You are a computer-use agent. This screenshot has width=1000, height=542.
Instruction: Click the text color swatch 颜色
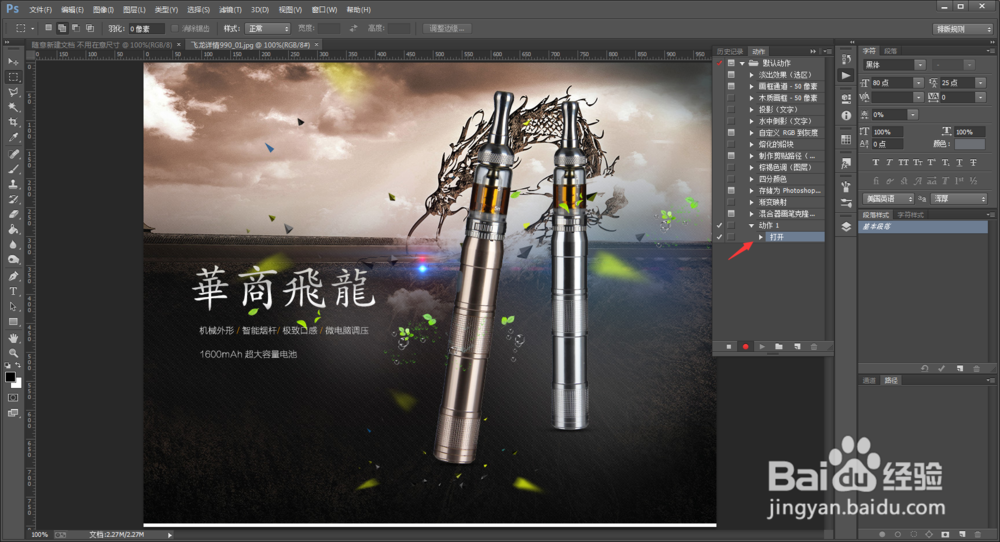(x=970, y=144)
